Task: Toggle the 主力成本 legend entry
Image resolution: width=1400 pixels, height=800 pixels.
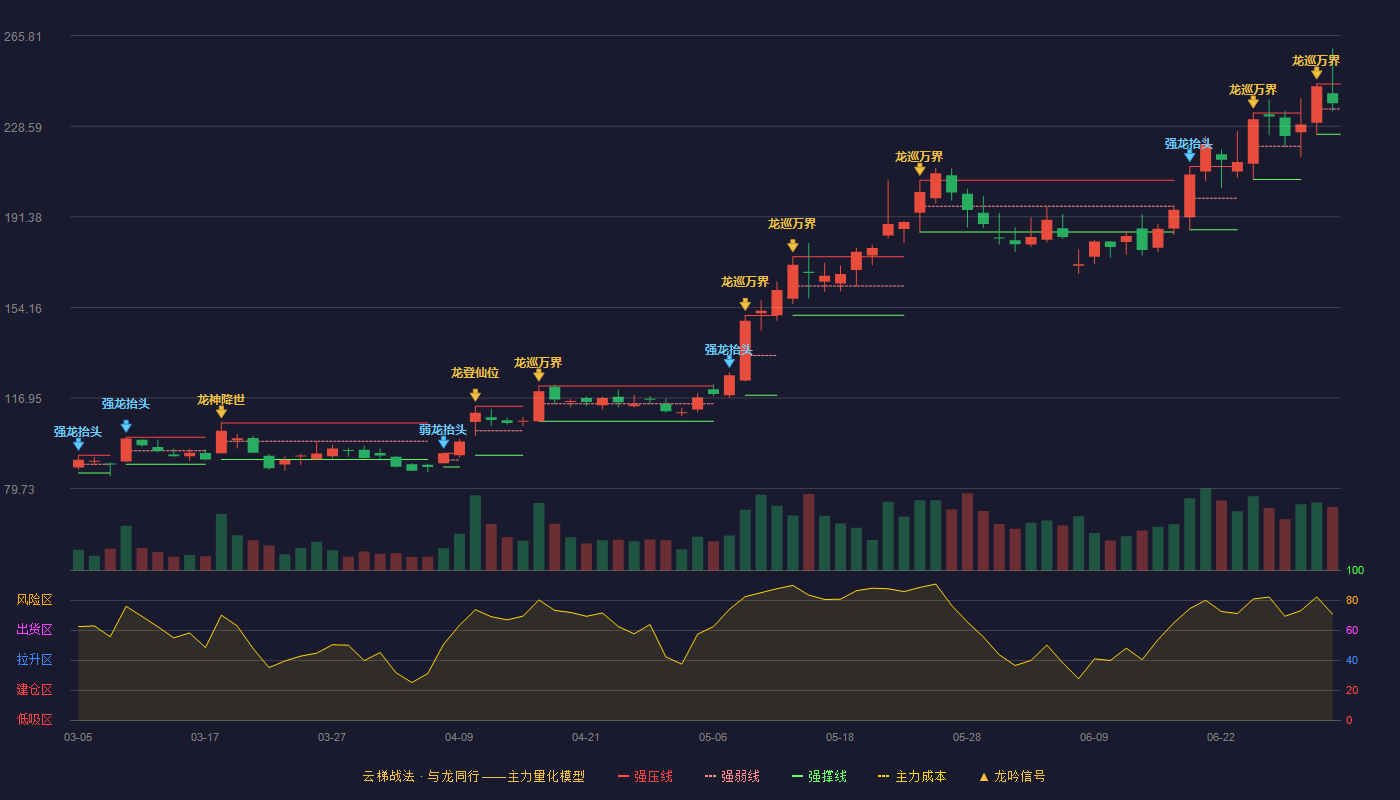Action: pos(912,776)
